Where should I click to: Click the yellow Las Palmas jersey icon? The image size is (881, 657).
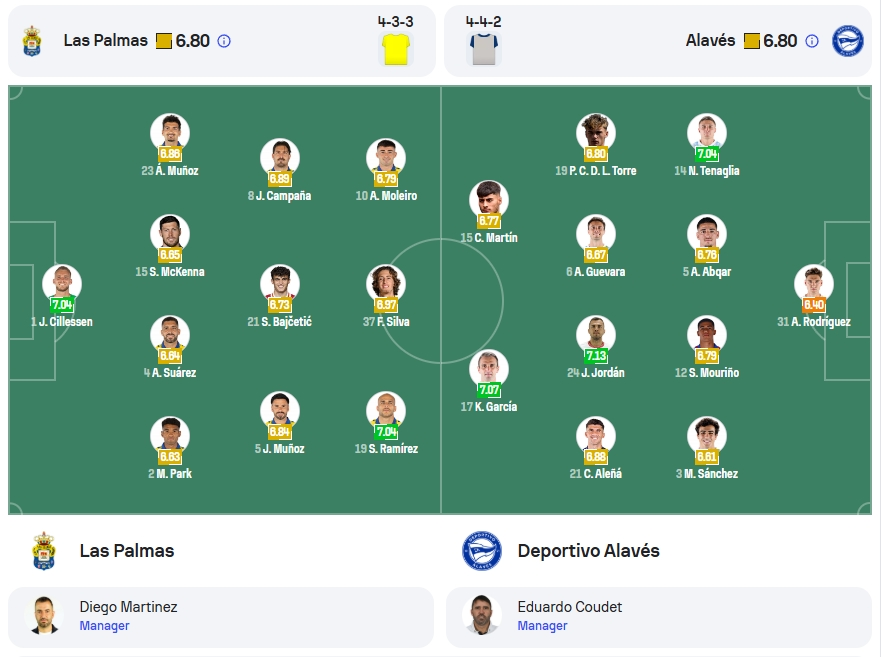pos(396,49)
